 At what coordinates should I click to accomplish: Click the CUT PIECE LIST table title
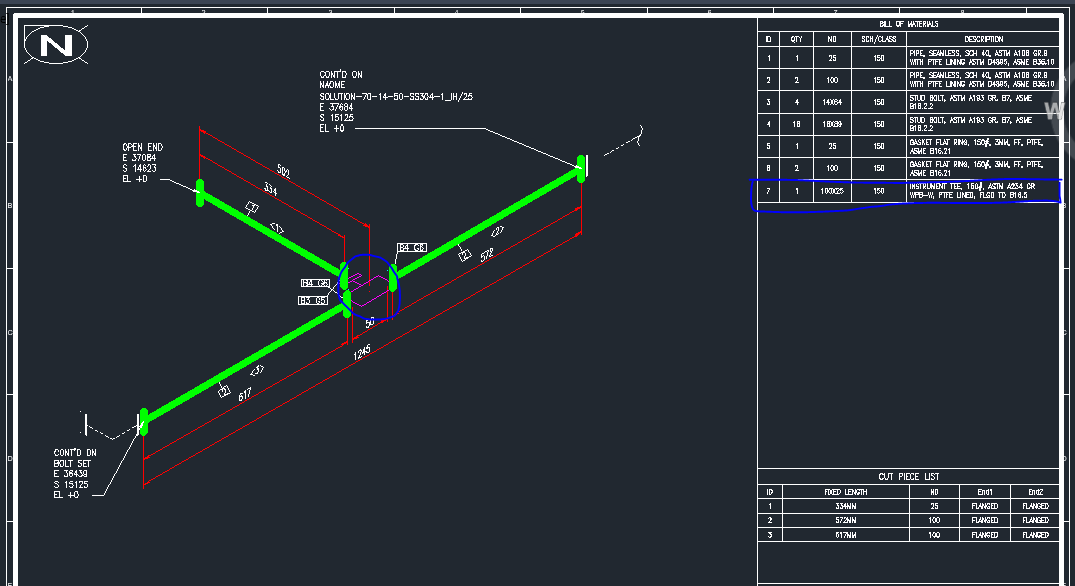(x=912, y=474)
